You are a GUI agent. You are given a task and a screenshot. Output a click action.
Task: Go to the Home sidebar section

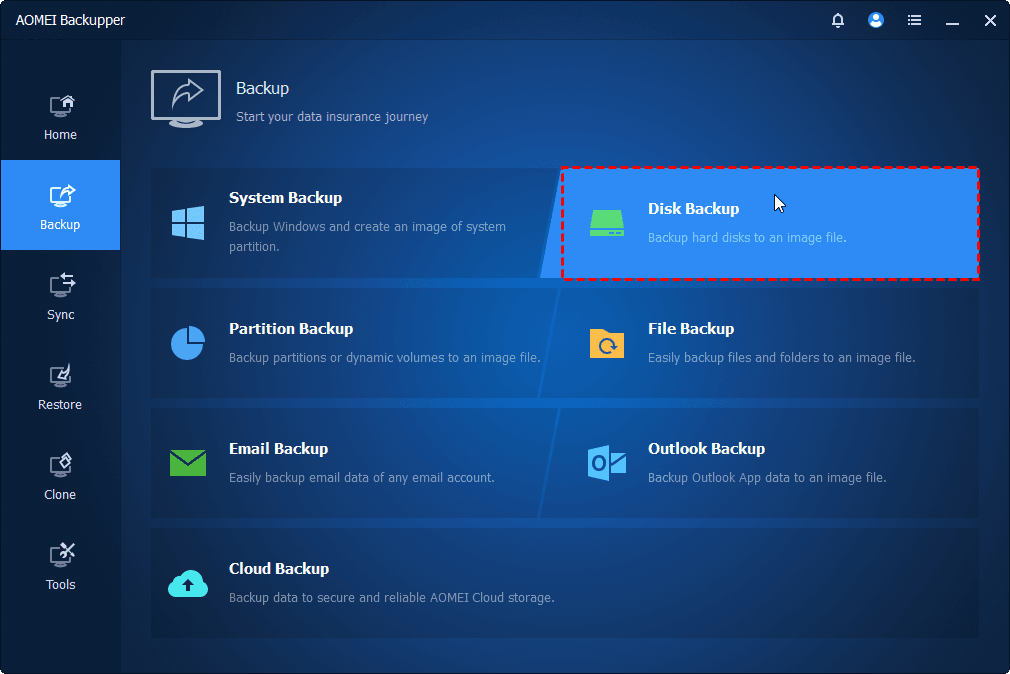point(61,117)
